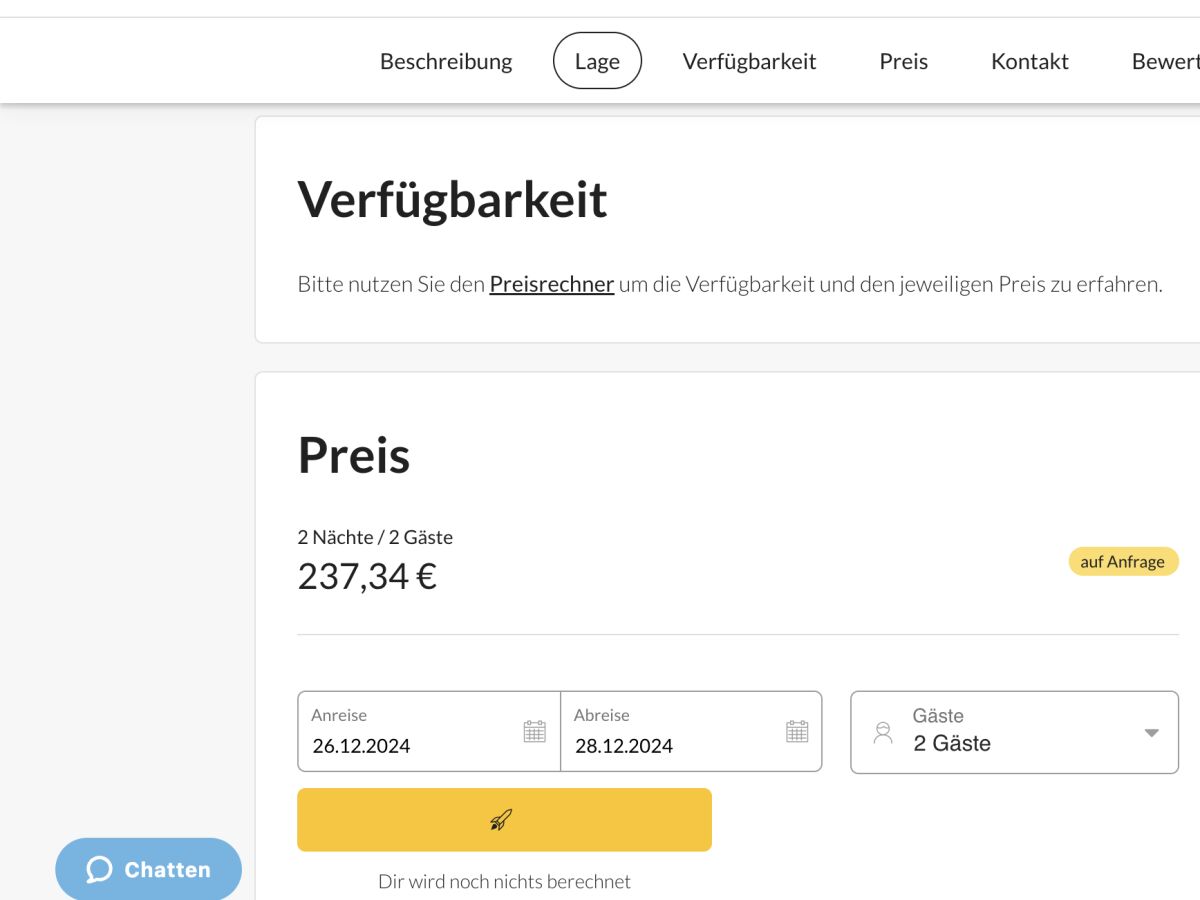Screen dimensions: 1200x900
Task: Click the large Verfügbarkeit section heading
Action: [x=452, y=198]
